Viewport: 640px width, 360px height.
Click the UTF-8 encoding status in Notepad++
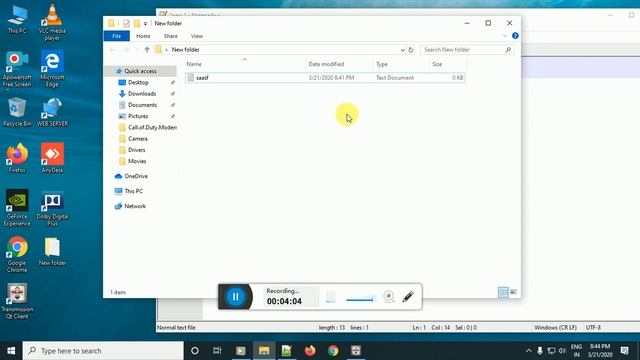(x=593, y=327)
